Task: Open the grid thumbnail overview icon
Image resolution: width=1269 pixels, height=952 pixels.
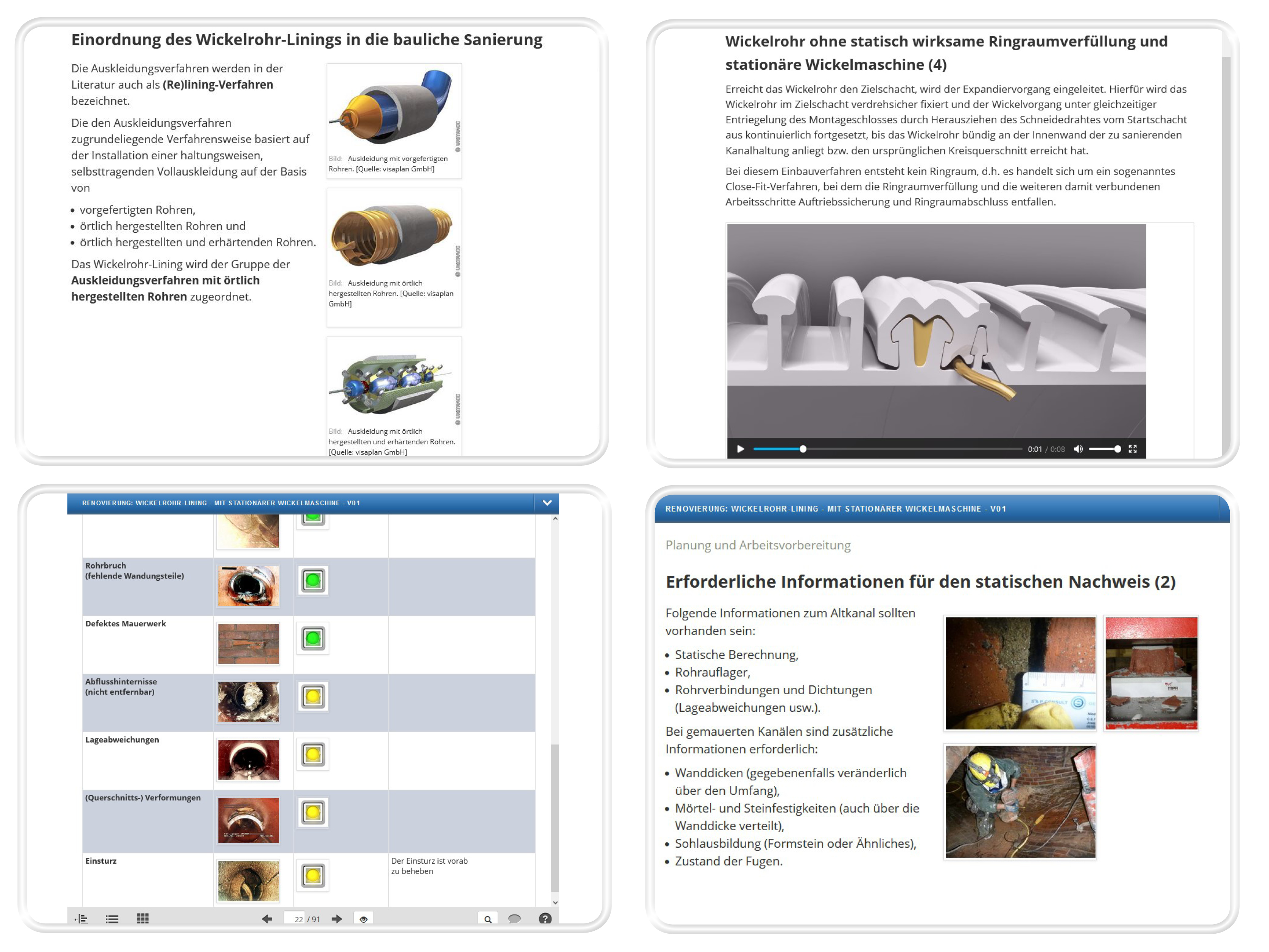Action: pyautogui.click(x=143, y=918)
